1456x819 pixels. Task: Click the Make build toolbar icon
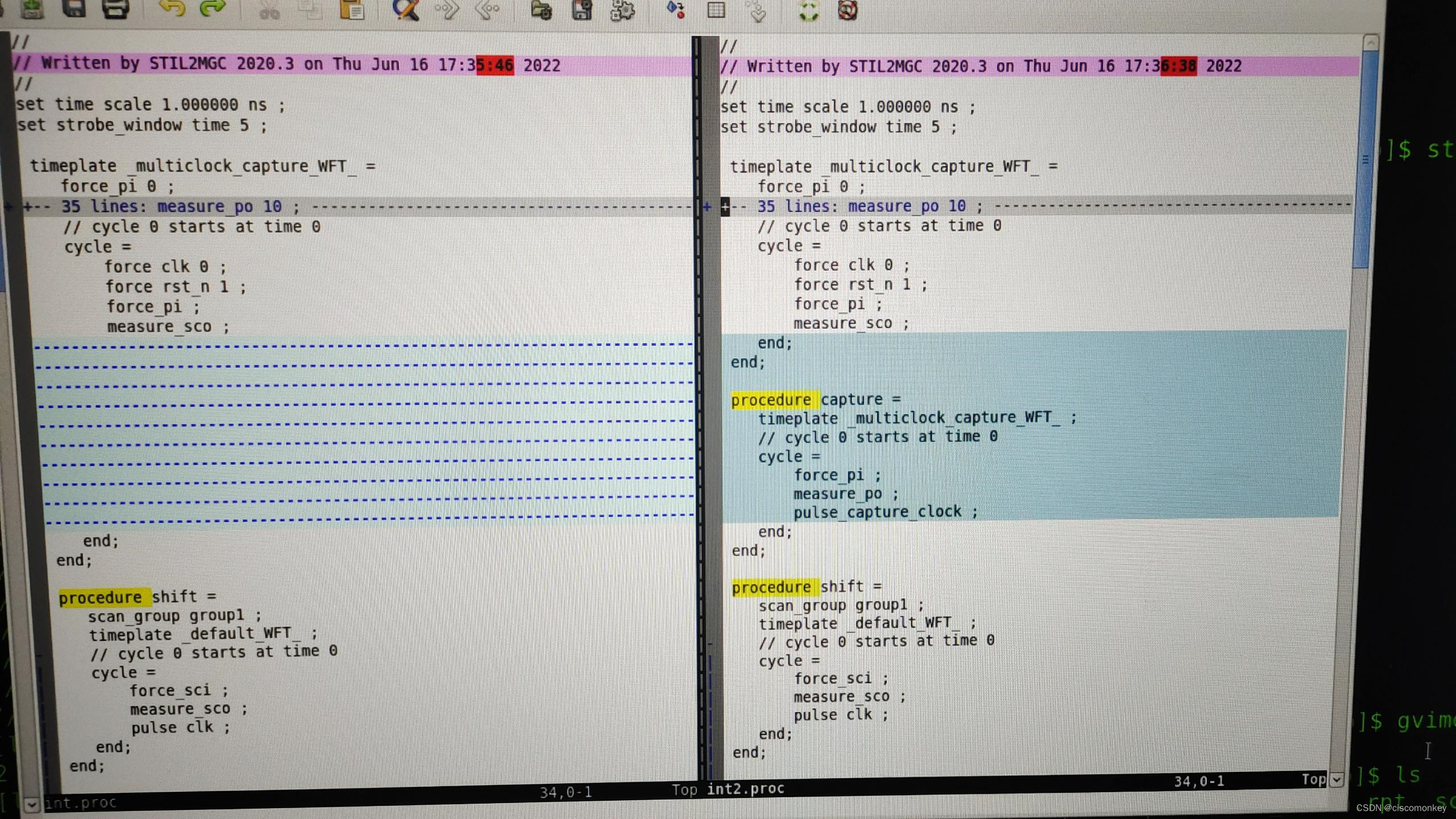[x=675, y=10]
